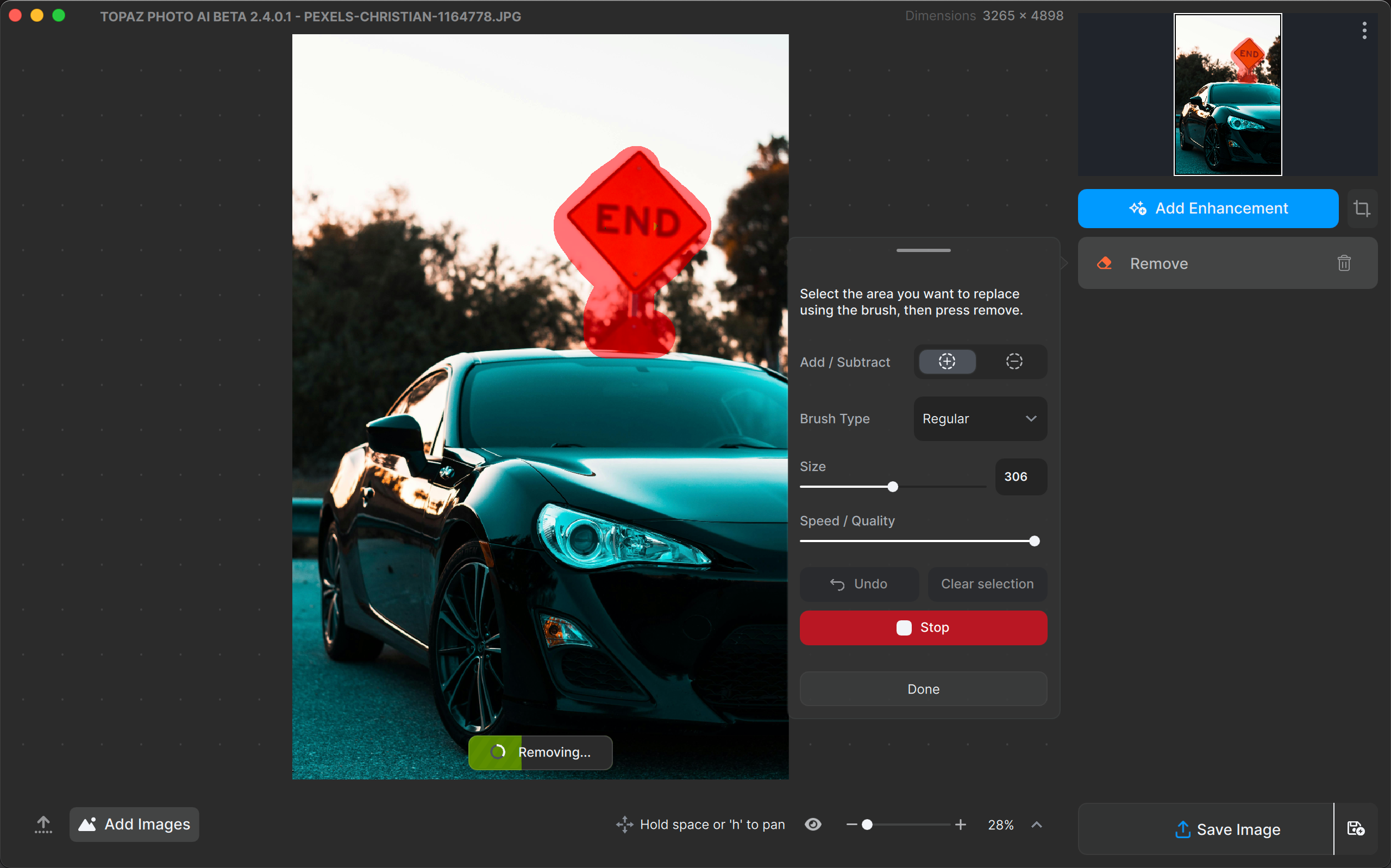1391x868 pixels.
Task: Click the 28% zoom level text
Action: pyautogui.click(x=1001, y=825)
